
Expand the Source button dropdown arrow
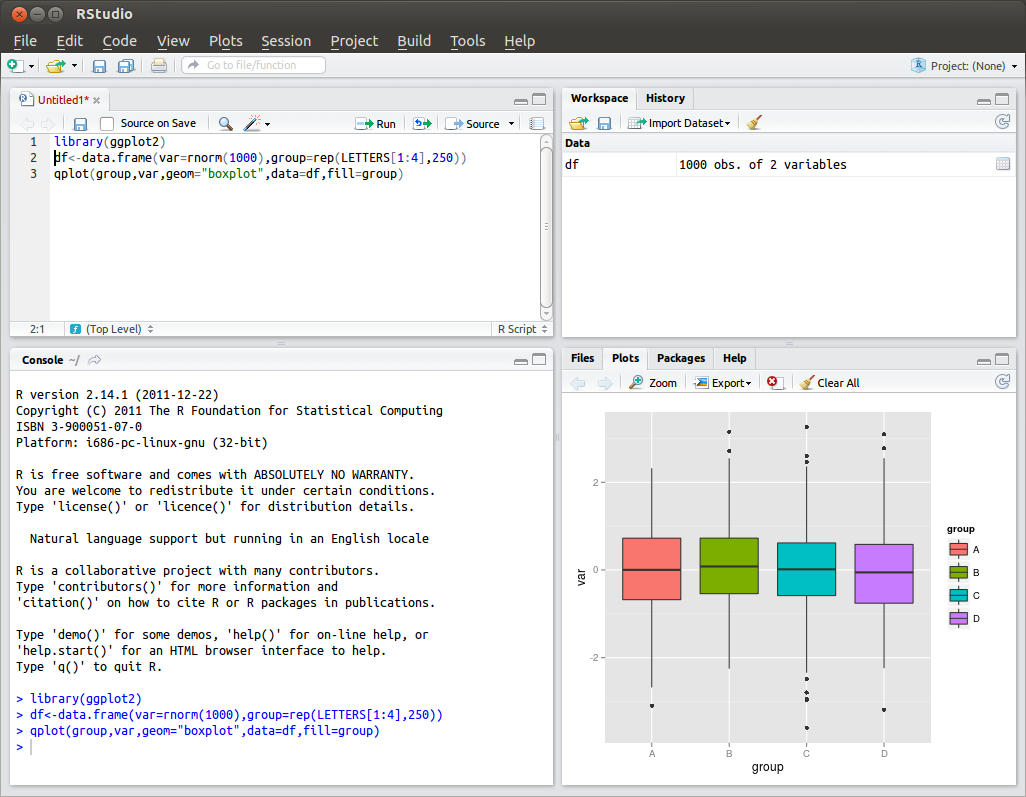point(510,123)
